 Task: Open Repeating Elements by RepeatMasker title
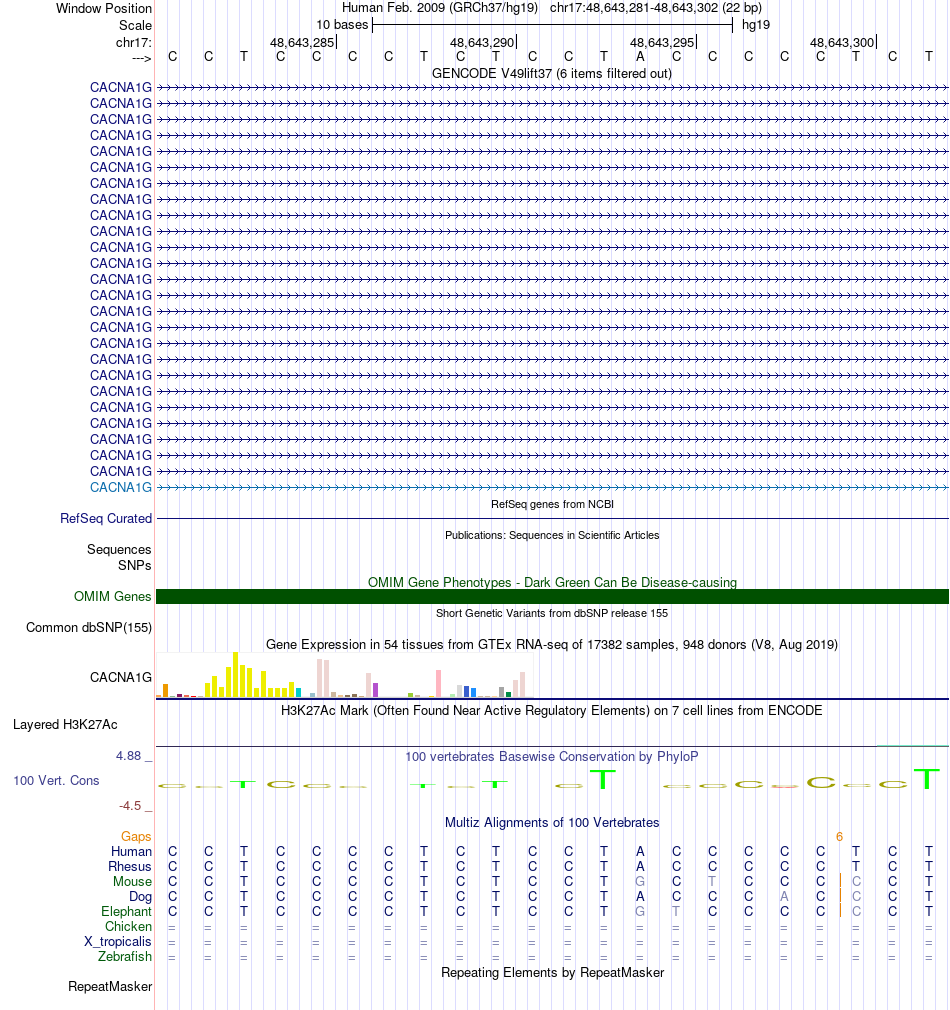(x=552, y=973)
